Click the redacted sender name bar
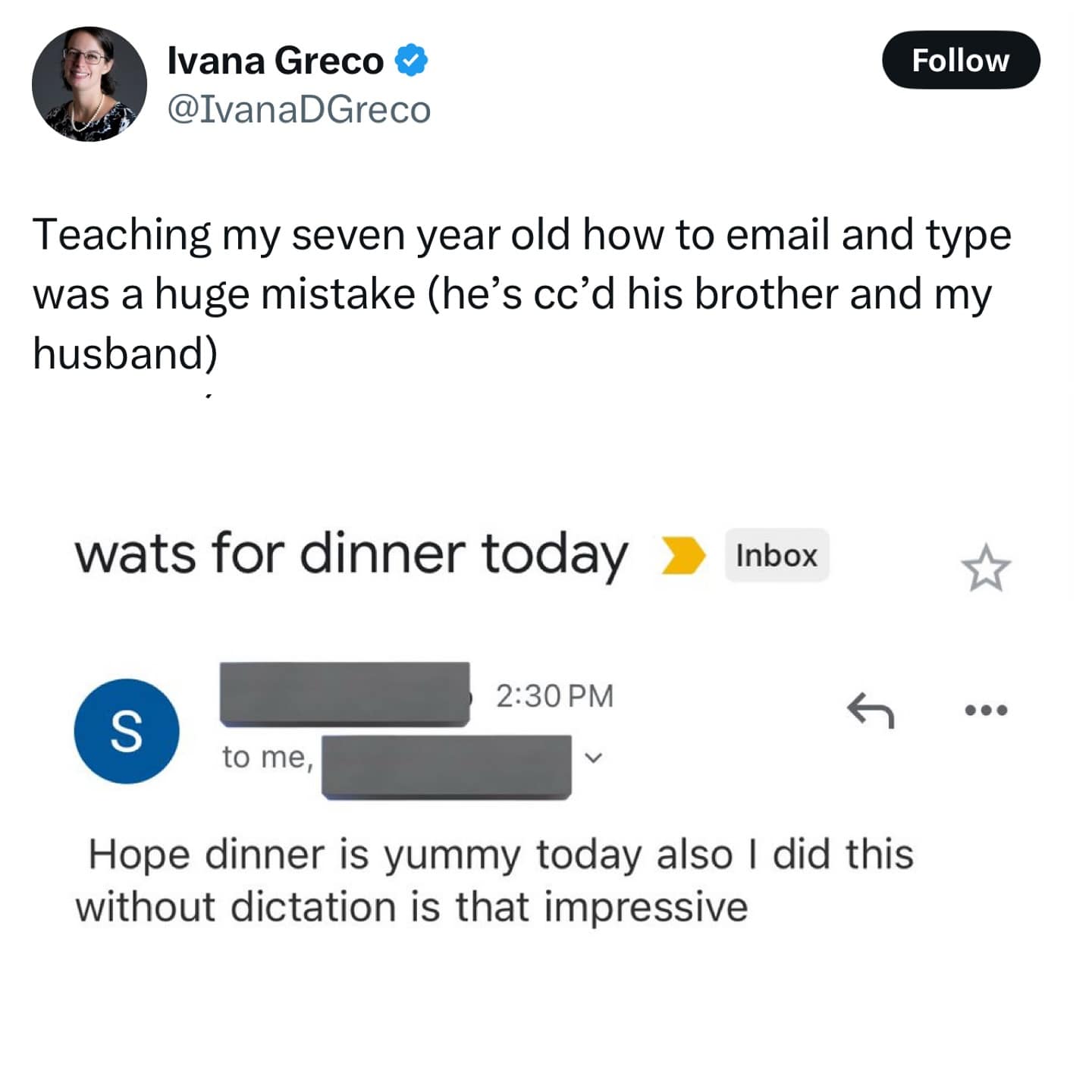Image resolution: width=1092 pixels, height=1092 pixels. [x=343, y=694]
